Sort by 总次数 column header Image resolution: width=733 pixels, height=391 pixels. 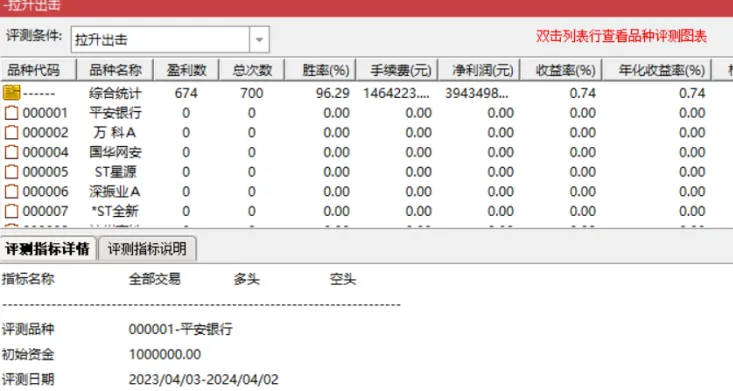pos(252,70)
